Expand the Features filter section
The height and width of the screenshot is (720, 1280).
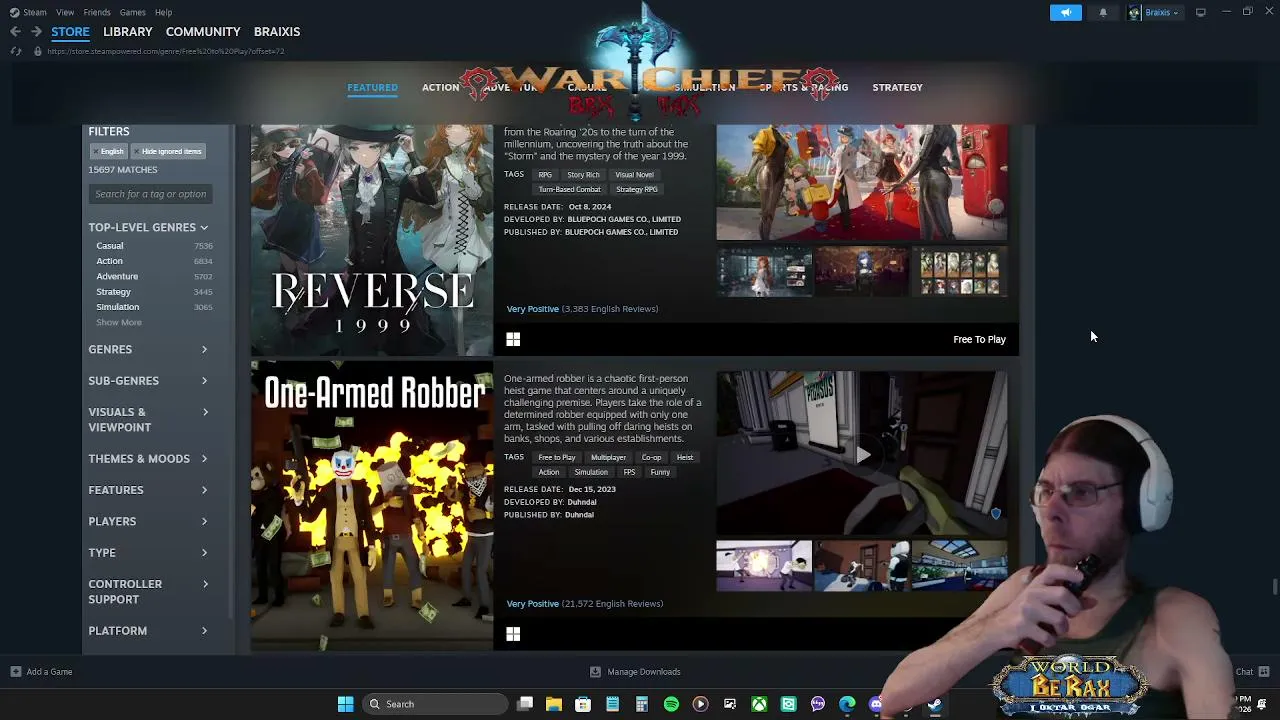tap(148, 490)
